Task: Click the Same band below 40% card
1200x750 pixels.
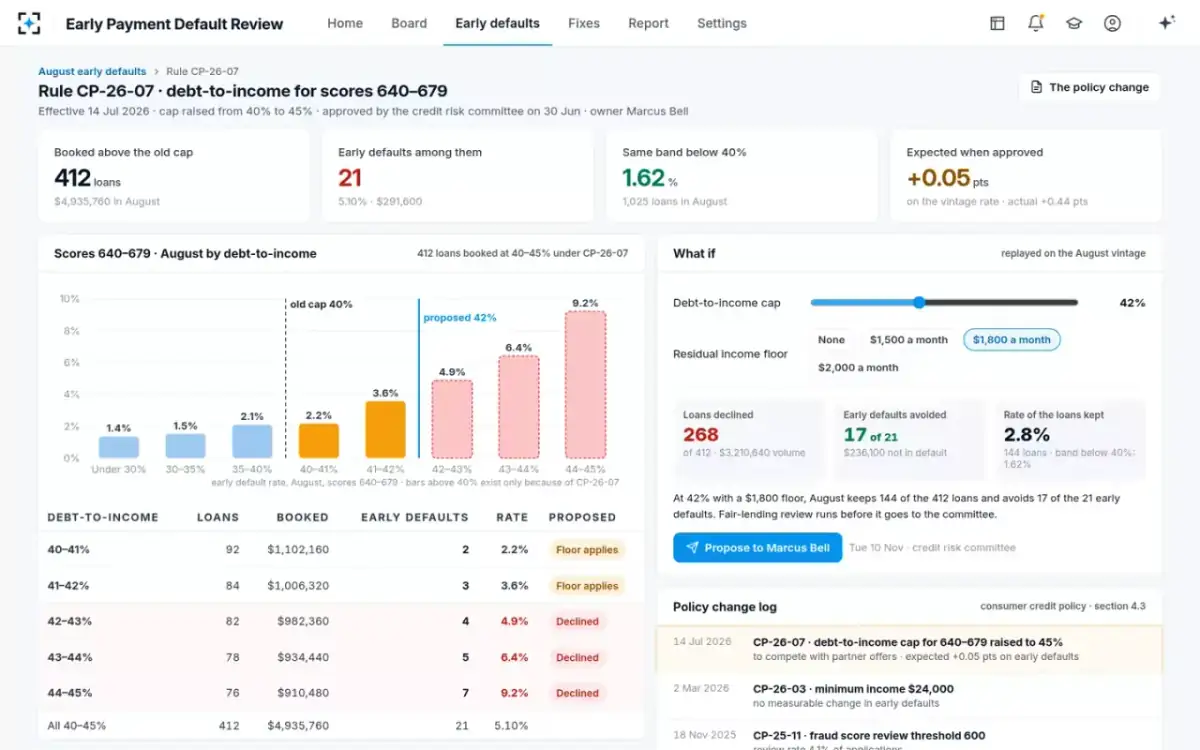Action: [x=742, y=176]
